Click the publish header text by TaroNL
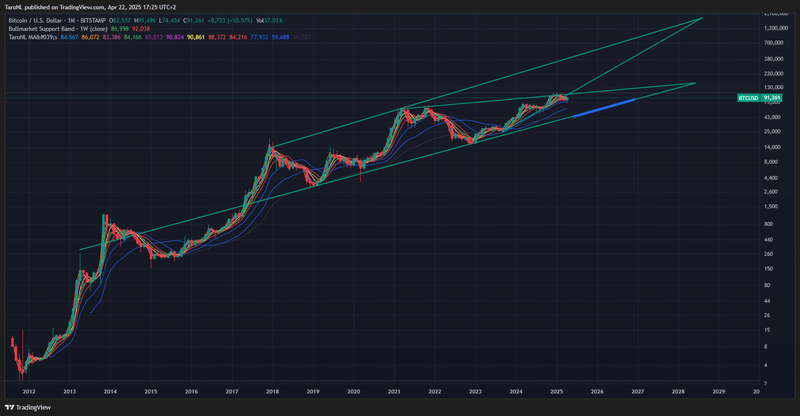This screenshot has height=416, width=800. [90, 7]
